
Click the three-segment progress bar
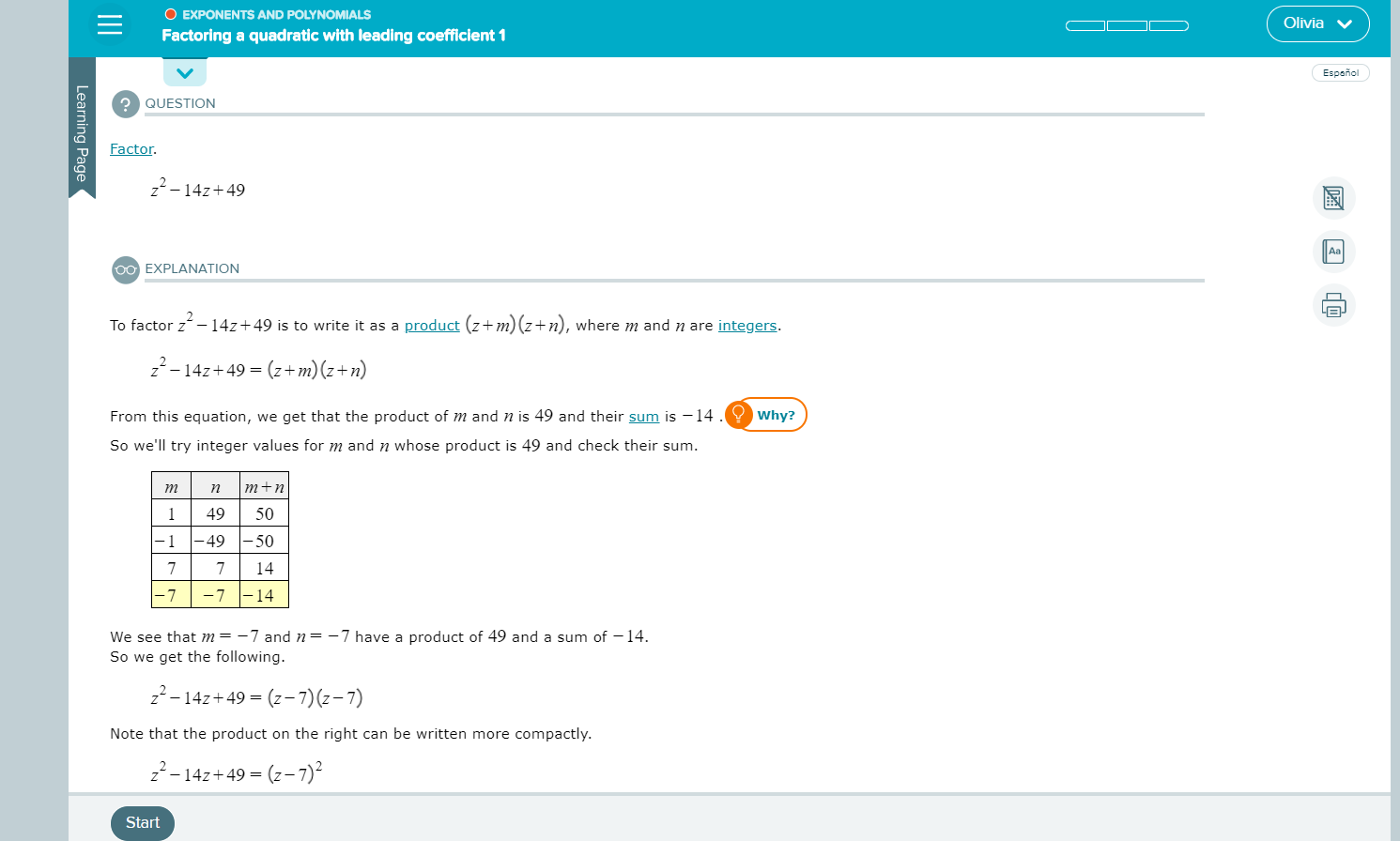pyautogui.click(x=1127, y=25)
